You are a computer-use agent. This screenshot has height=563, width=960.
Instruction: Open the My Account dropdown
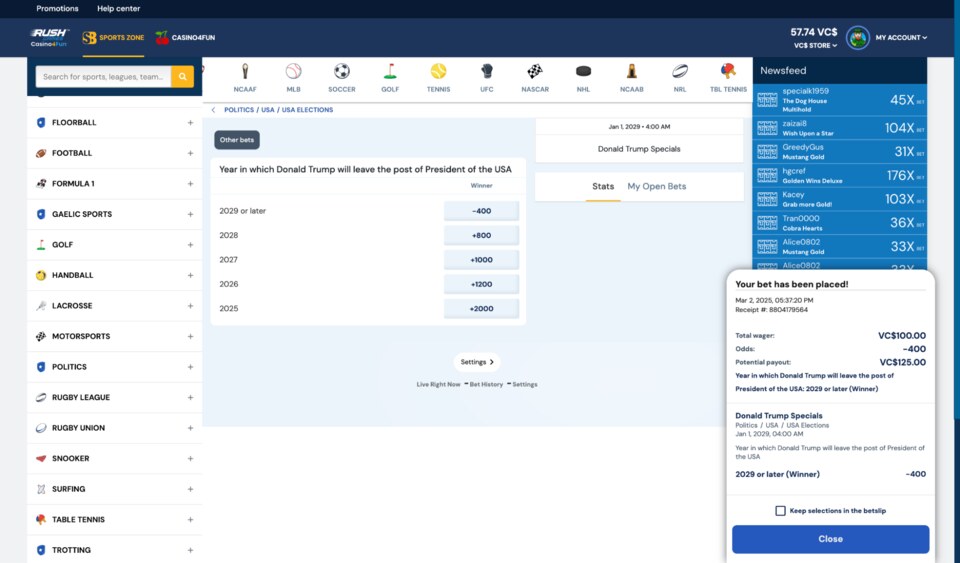pos(900,38)
